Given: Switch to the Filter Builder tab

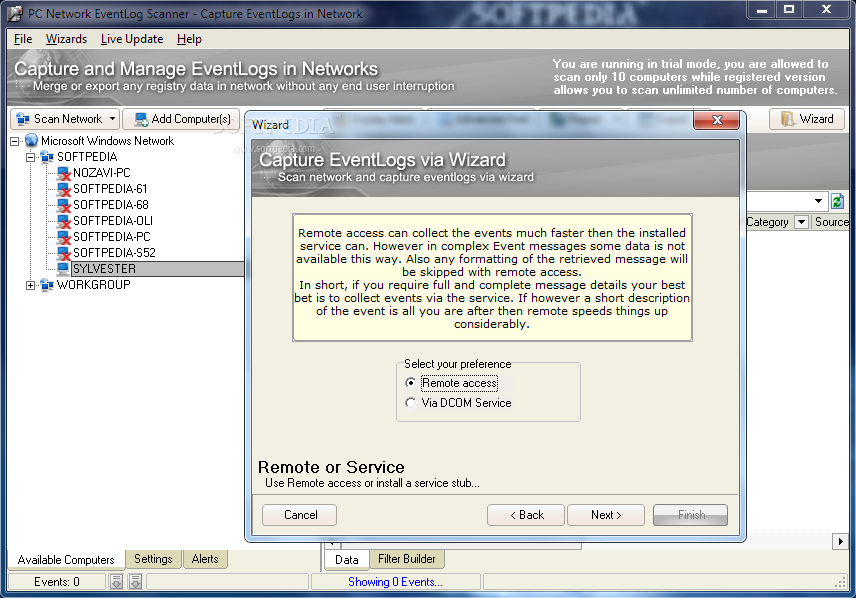Looking at the screenshot, I should click(407, 559).
